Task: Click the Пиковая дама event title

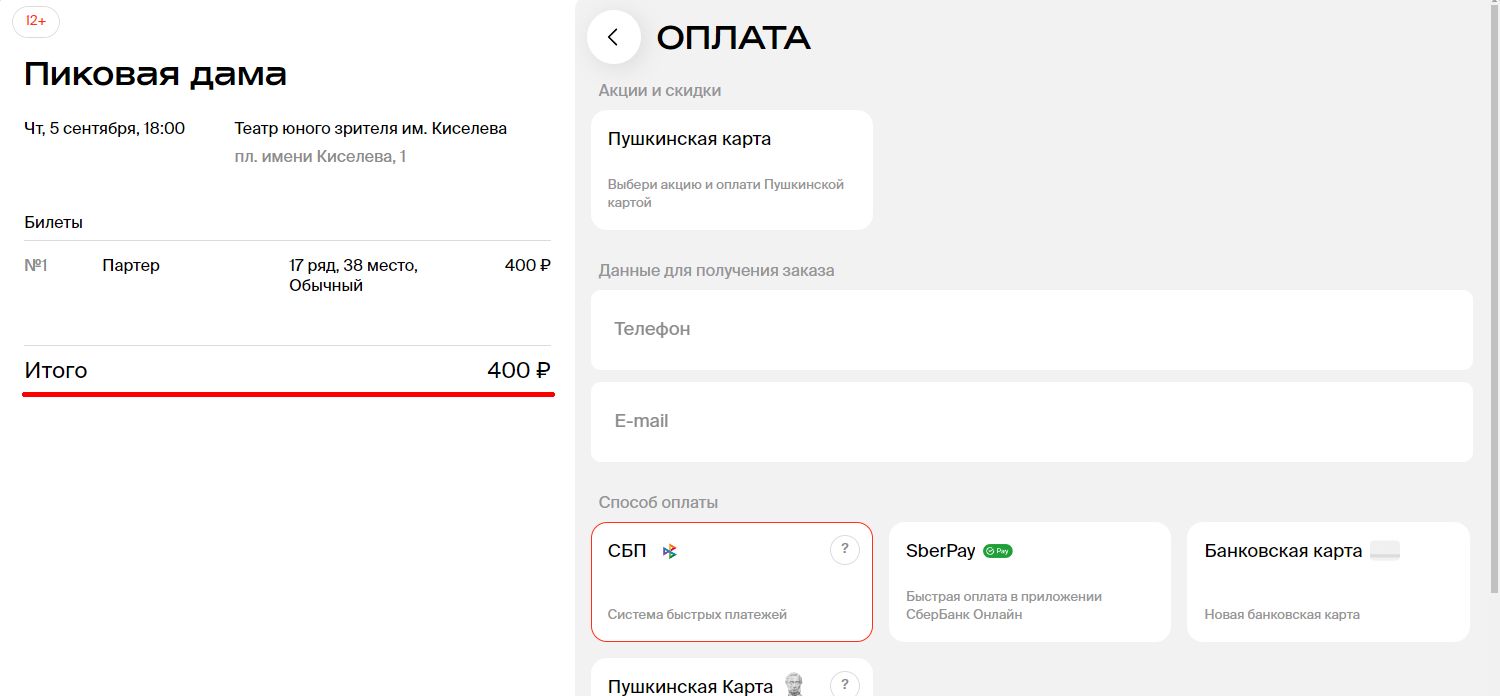Action: [155, 74]
